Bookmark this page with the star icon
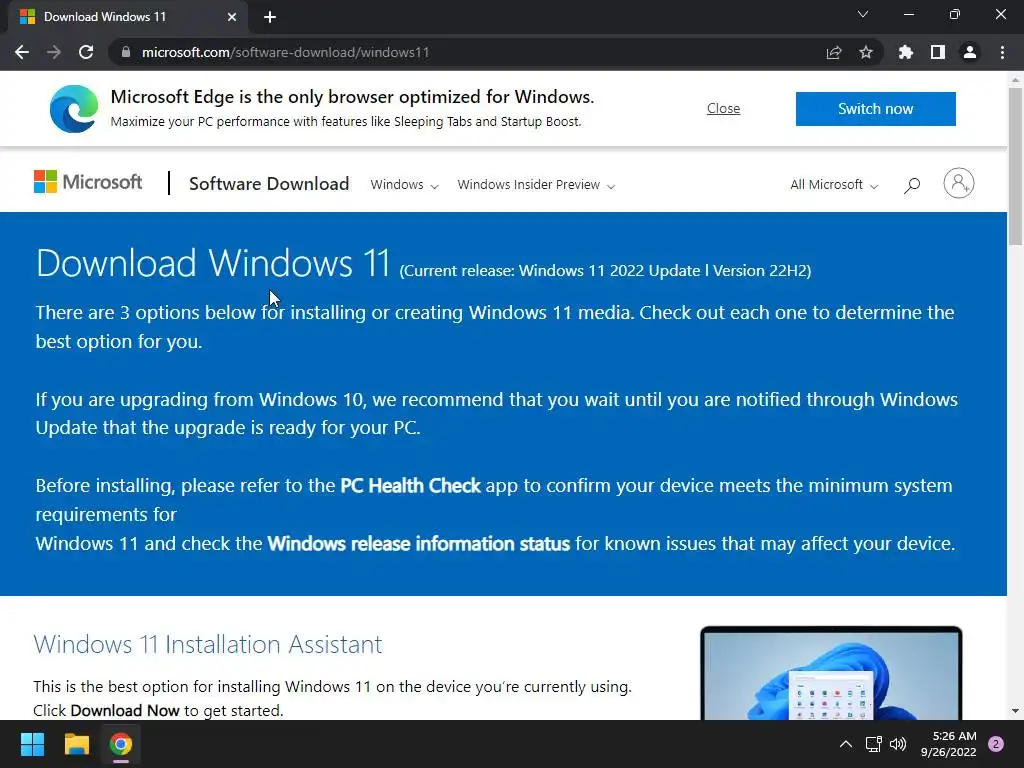This screenshot has height=768, width=1024. [x=866, y=52]
